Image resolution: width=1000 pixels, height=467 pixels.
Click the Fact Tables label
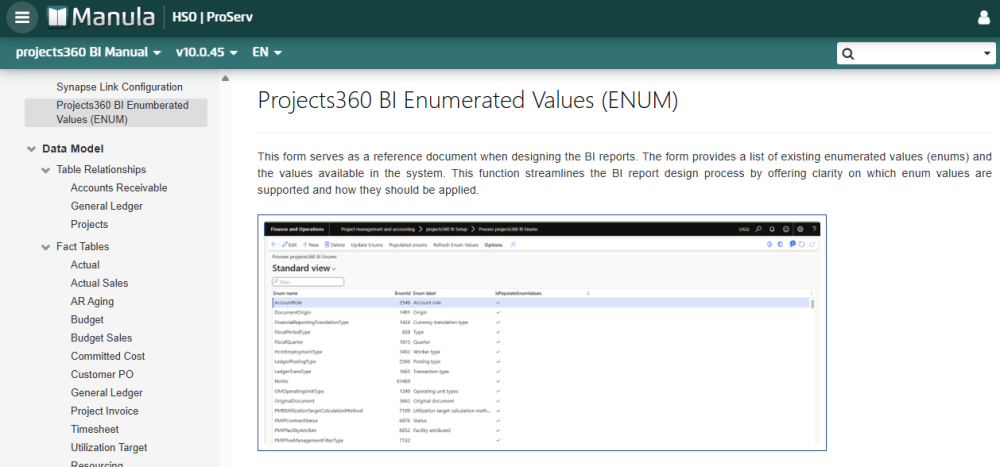82,246
